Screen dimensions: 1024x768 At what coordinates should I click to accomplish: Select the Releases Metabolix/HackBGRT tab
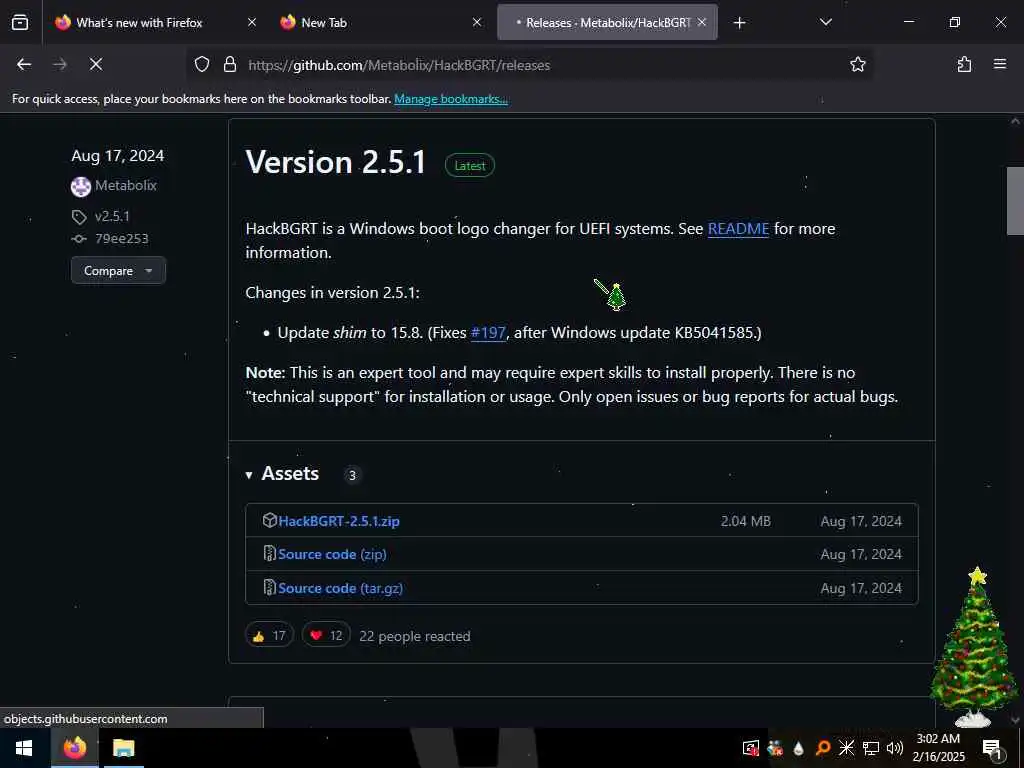coord(607,22)
